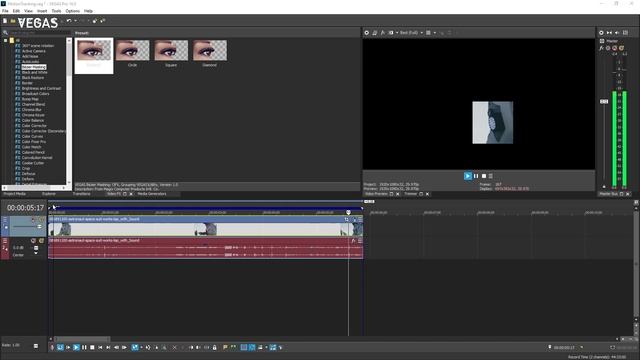Open the preview transport menu icon
The image size is (640, 360).
pos(491,176)
